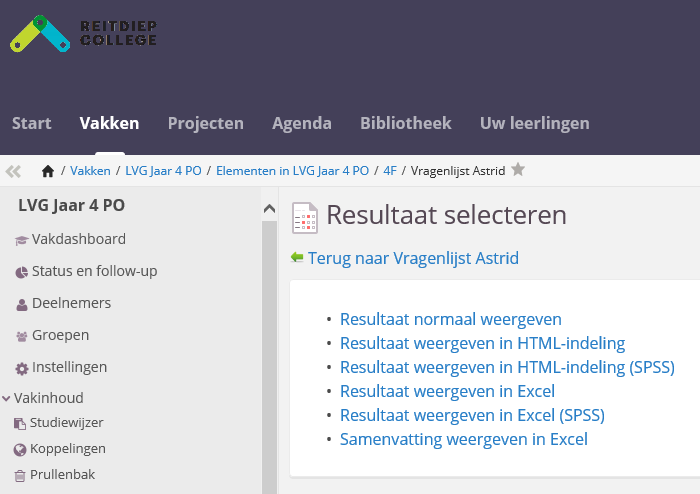Click the Instellingen gear icon
The width and height of the screenshot is (700, 494).
(x=22, y=368)
